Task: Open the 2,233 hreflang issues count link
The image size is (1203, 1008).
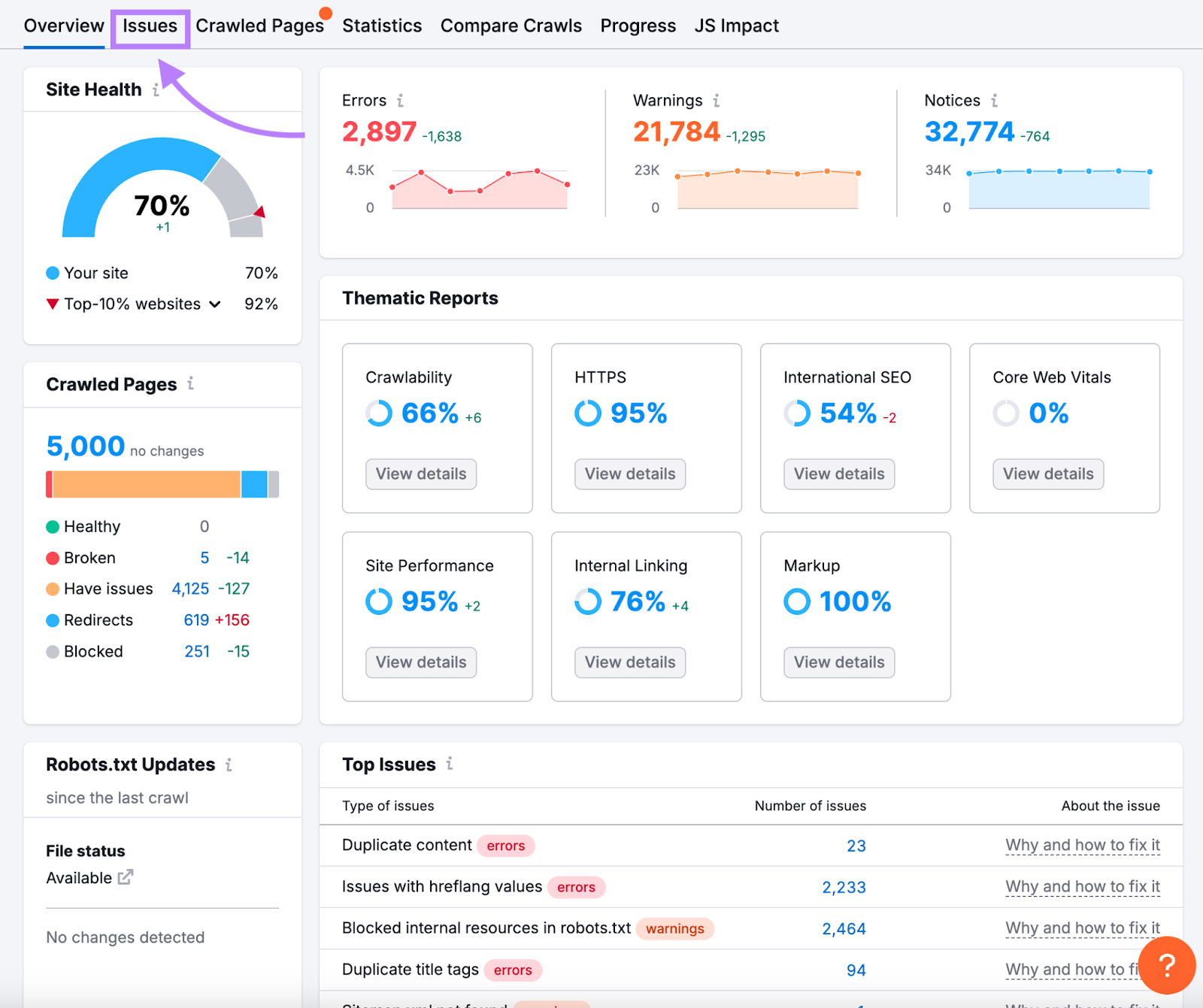Action: pos(844,888)
